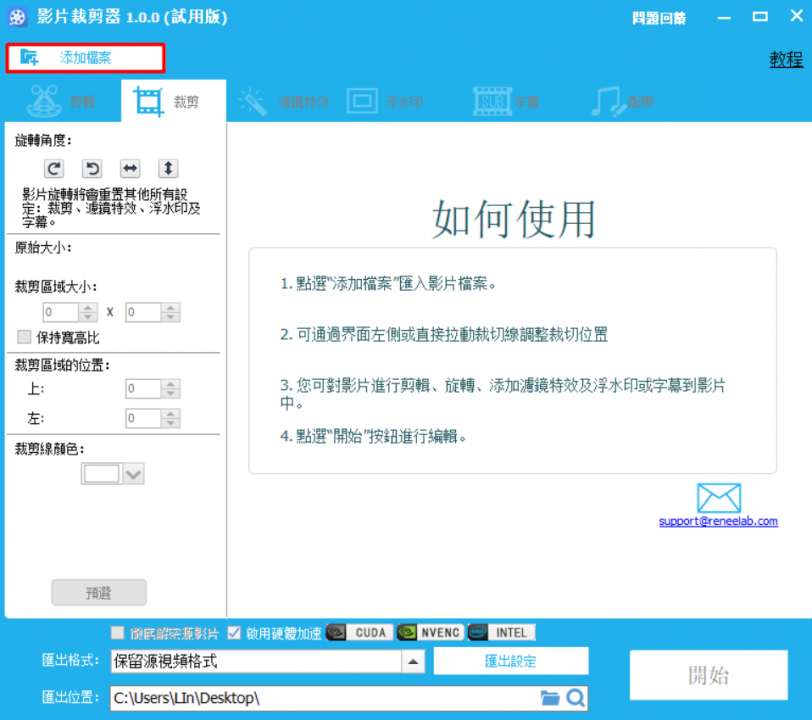Increase 左 left position value
The height and width of the screenshot is (720, 812).
point(171,413)
